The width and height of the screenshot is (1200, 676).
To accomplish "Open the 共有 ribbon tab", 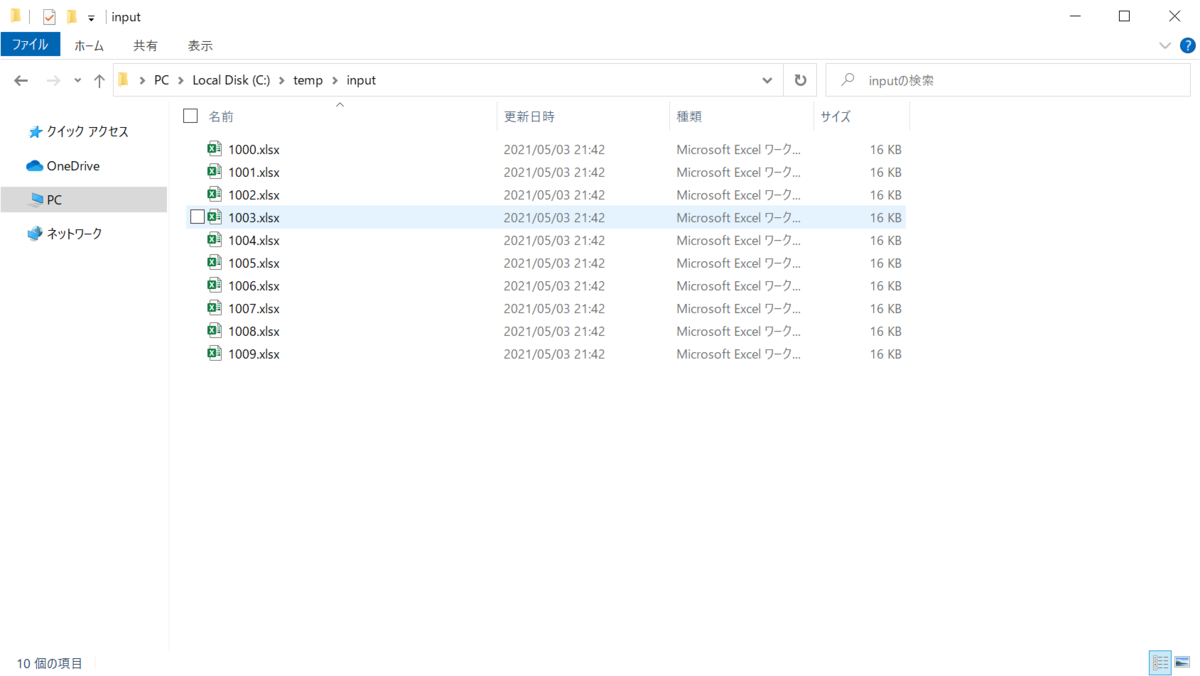I will pos(145,46).
